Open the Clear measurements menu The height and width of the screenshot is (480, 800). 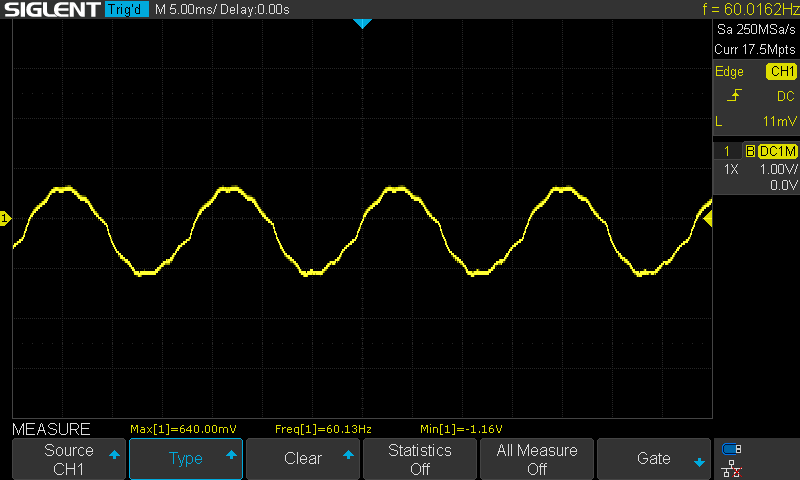303,459
